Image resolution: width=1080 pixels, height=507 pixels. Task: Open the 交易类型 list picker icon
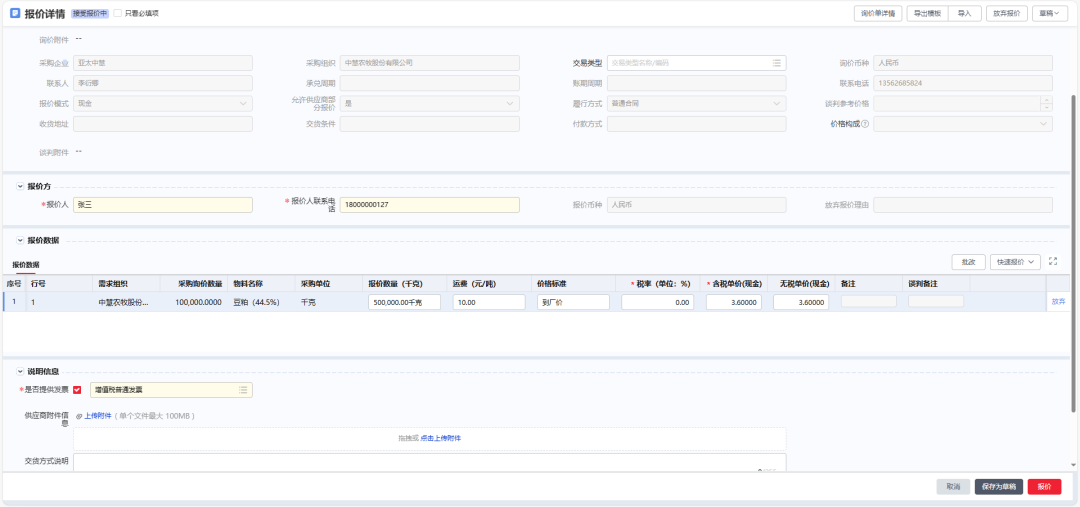(777, 63)
